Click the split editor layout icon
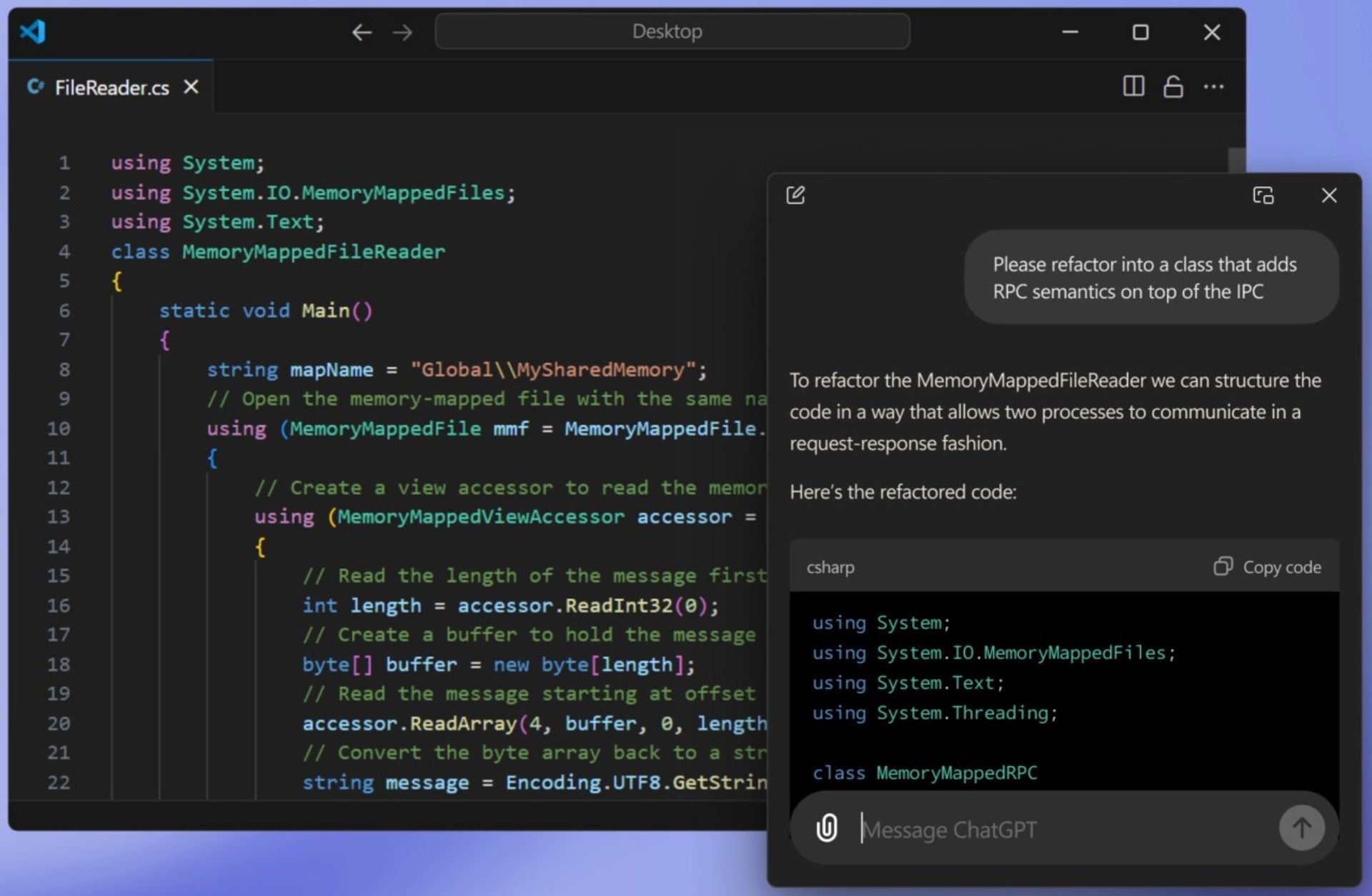1372x896 pixels. tap(1133, 86)
